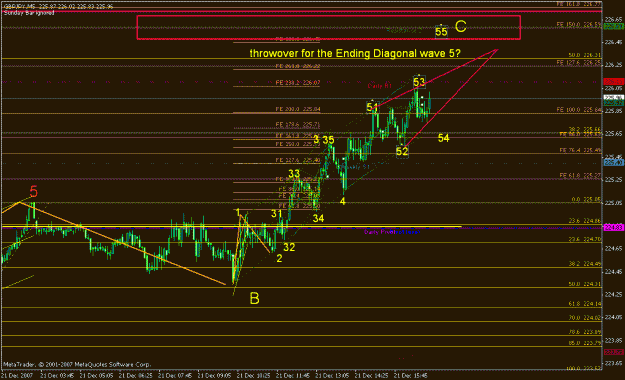625x380 pixels.
Task: Click the '50.0 226.31' retracement label
Action: coord(585,55)
